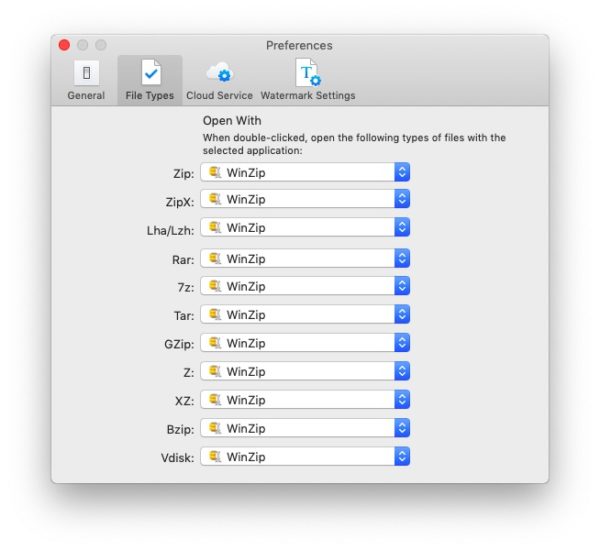Open the 7z application dropdown
Screen dimensions: 600x551
305,286
